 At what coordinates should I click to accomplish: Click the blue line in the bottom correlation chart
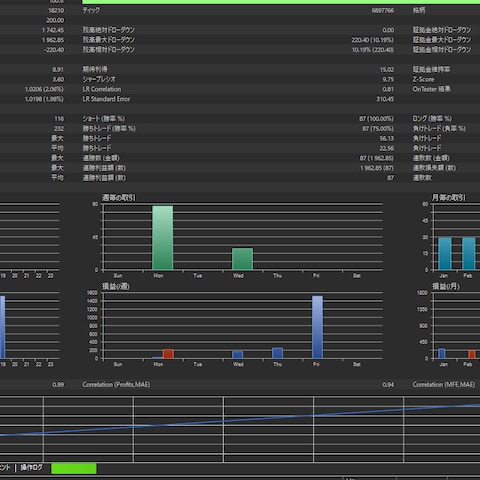(240, 420)
